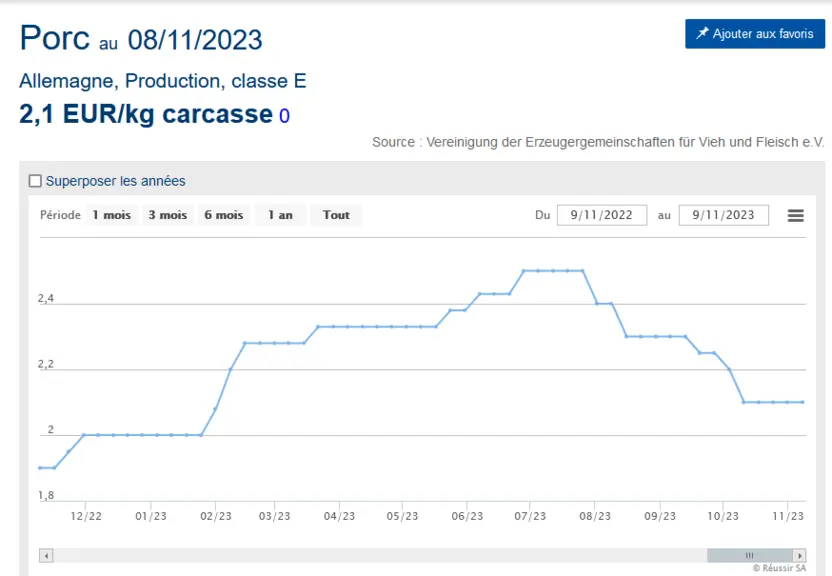Click the Ajouter aux favoris button
832x576 pixels.
pyautogui.click(x=755, y=33)
